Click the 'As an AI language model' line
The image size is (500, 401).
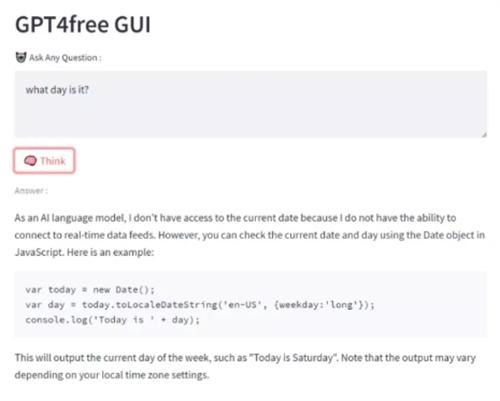[x=235, y=218]
